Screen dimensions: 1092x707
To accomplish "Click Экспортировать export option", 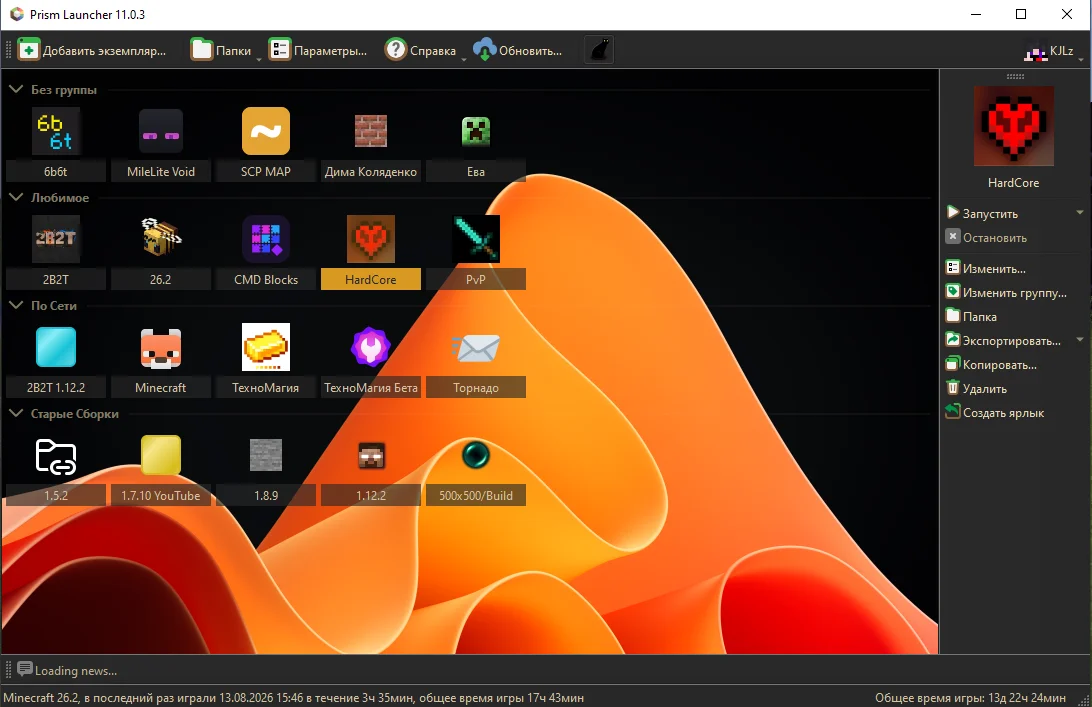I will 1004,341.
